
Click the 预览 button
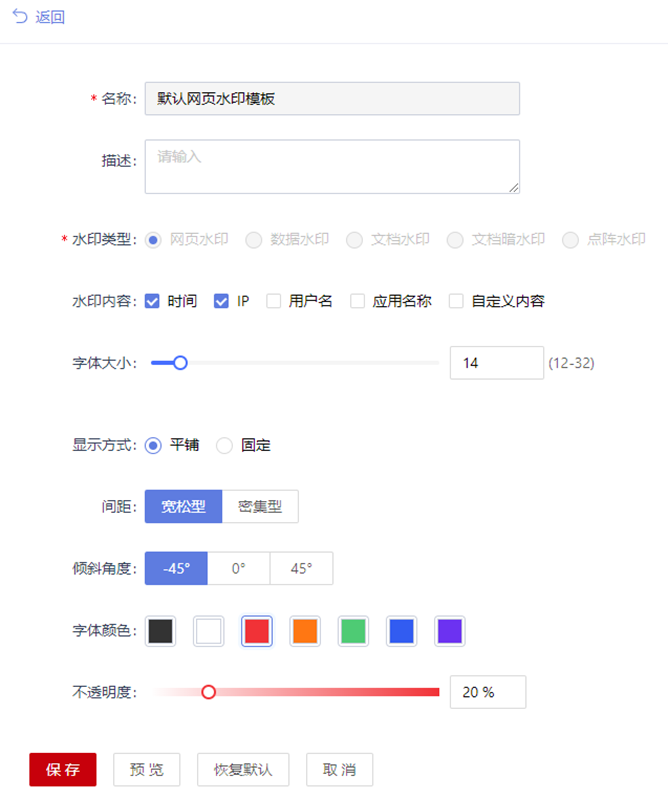pos(147,769)
